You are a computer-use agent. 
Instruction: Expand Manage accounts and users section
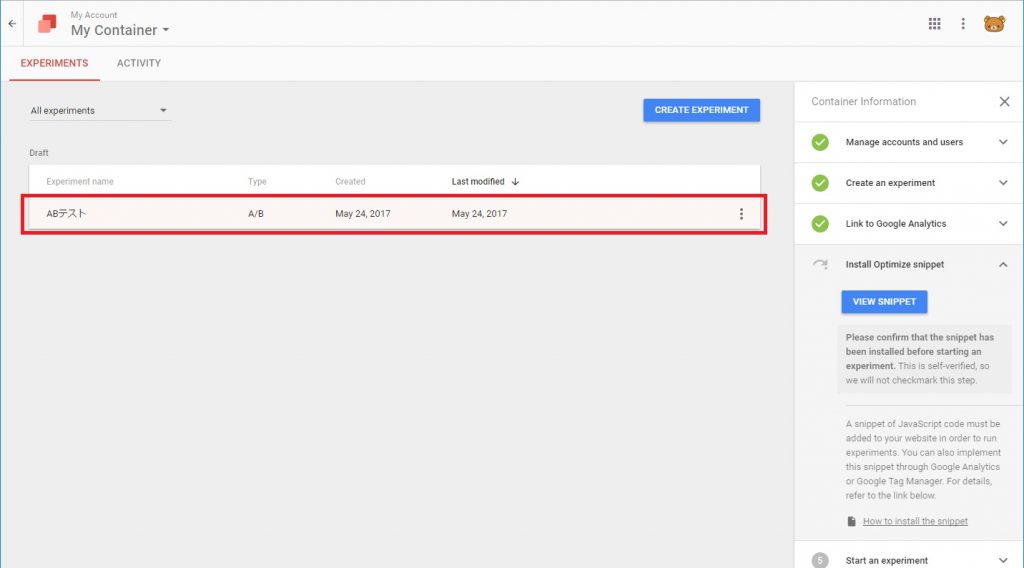[x=1003, y=142]
